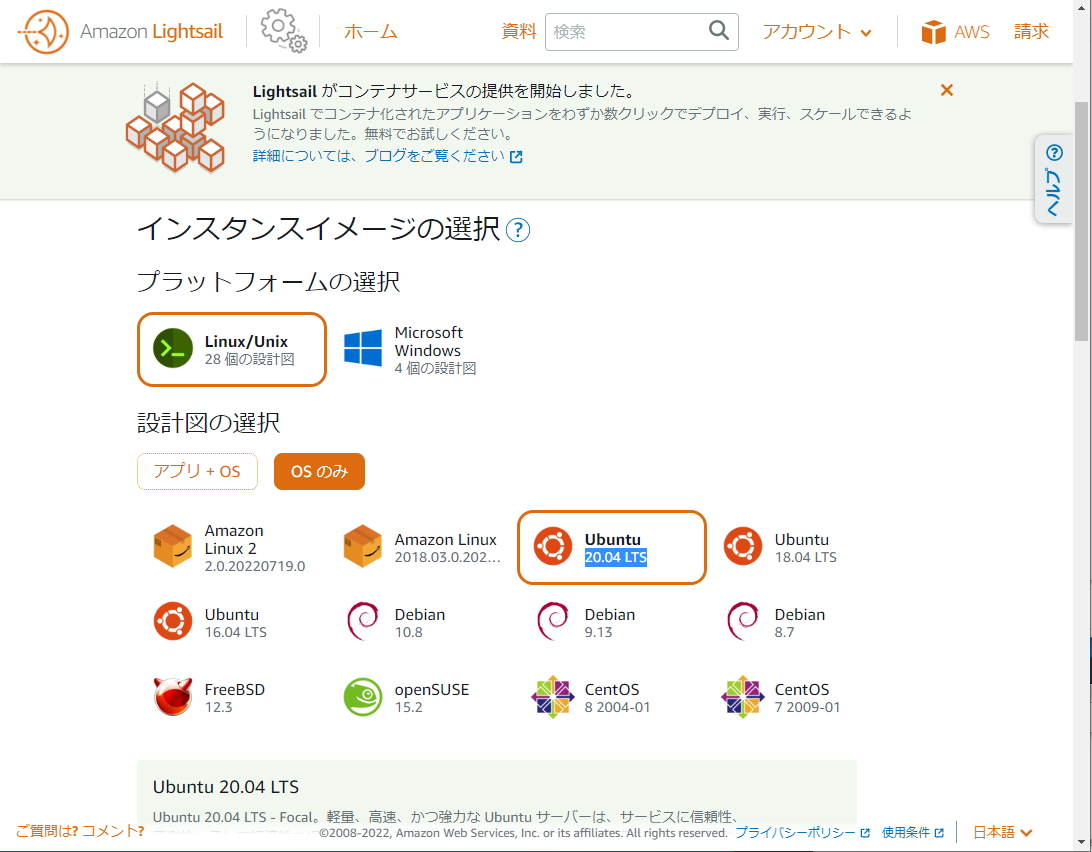Expand the アカウント dropdown
The image size is (1092, 852).
[x=817, y=32]
